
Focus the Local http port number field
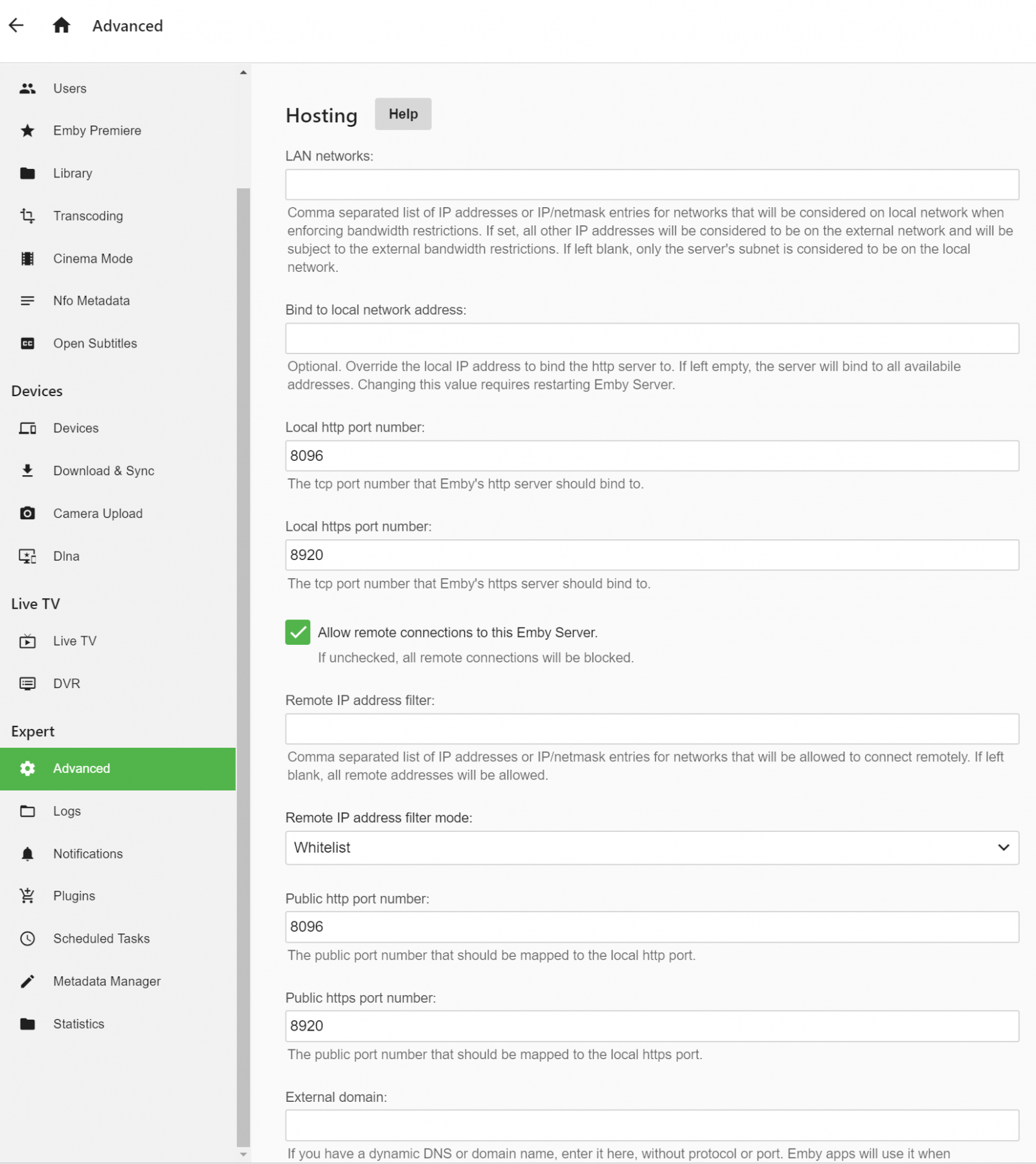pos(651,456)
